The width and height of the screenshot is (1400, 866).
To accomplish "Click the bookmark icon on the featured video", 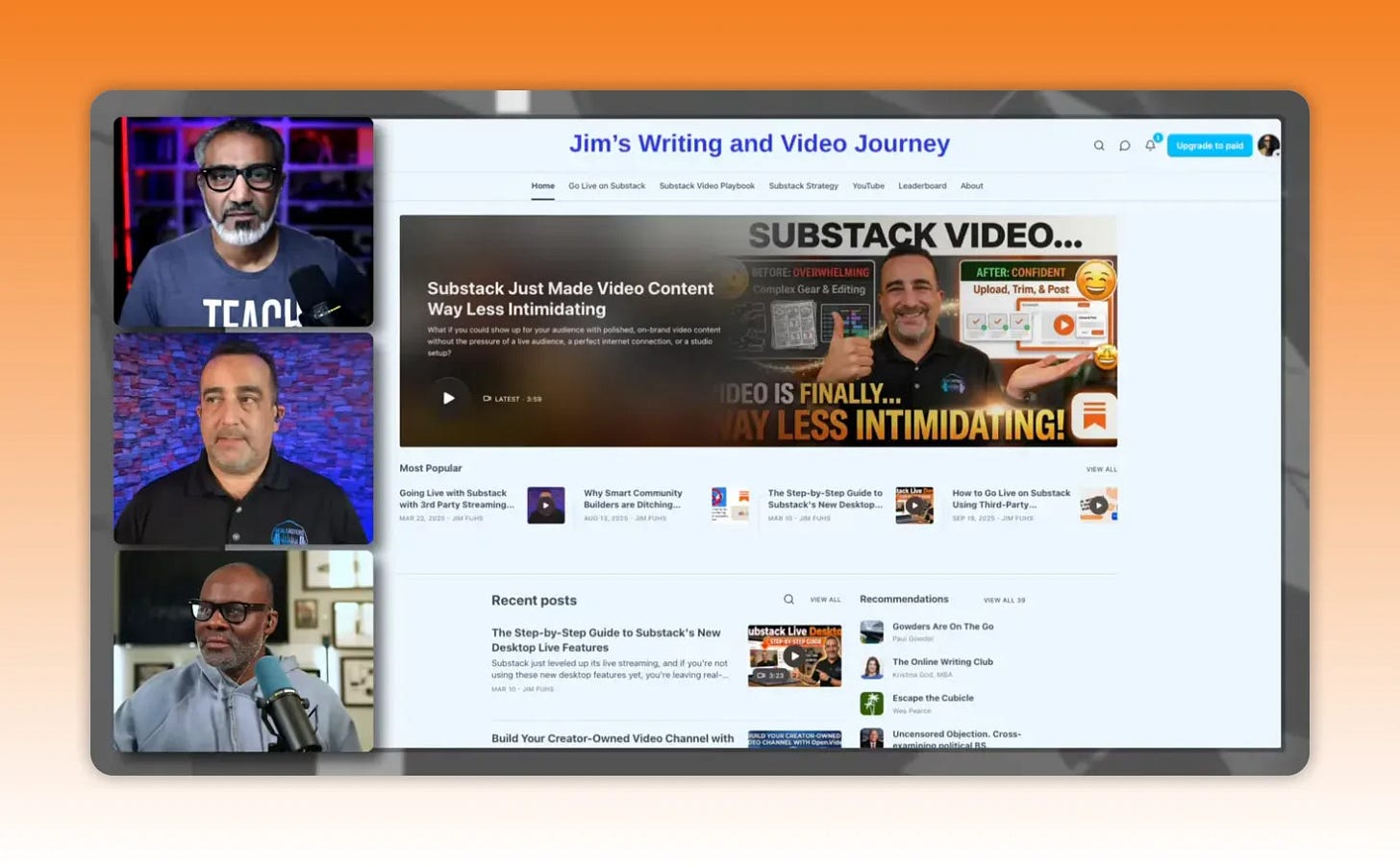I will coord(1094,417).
